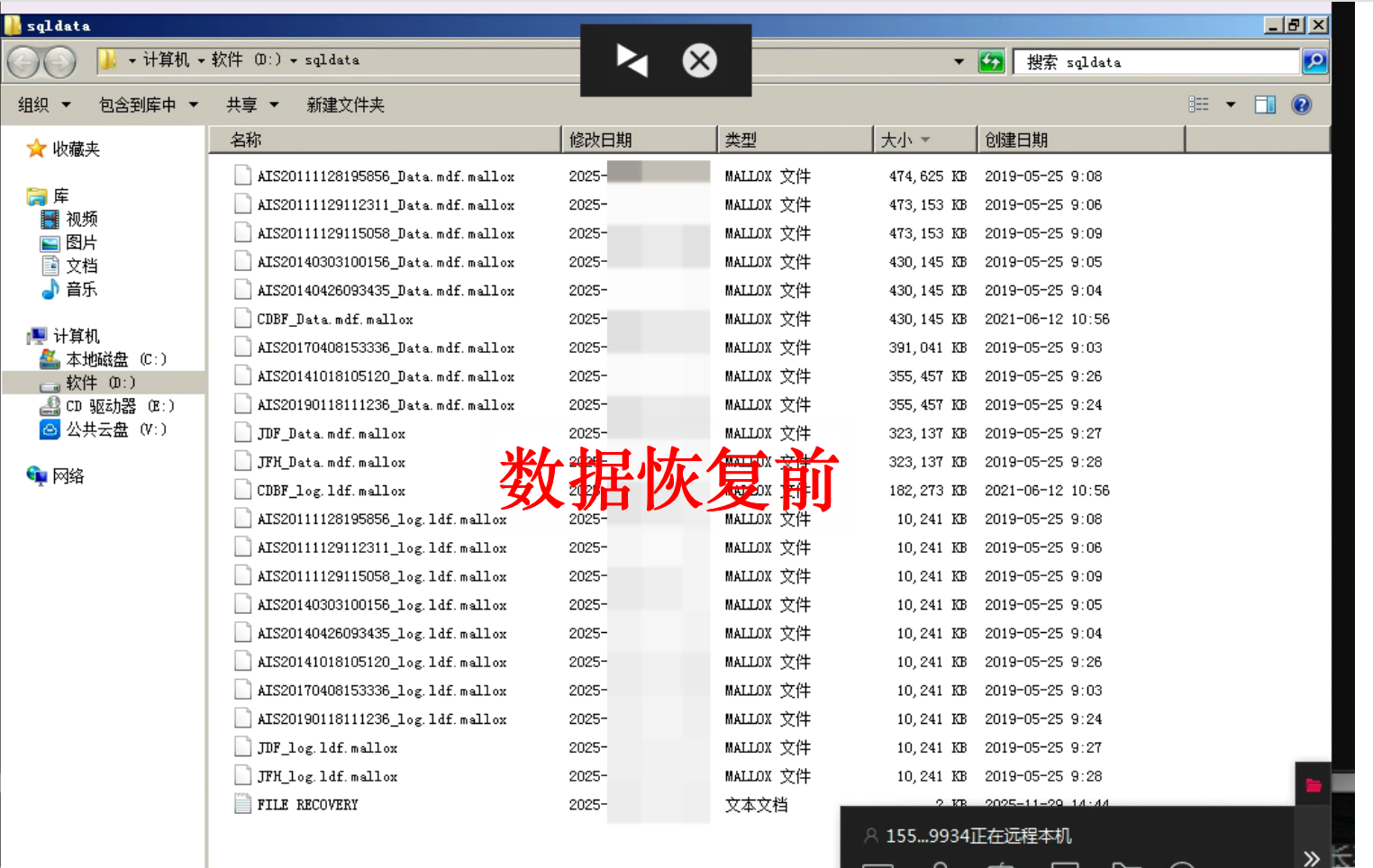The width and height of the screenshot is (1373, 868).
Task: Select file JDF_log.ldf.mallox
Action: [x=327, y=747]
